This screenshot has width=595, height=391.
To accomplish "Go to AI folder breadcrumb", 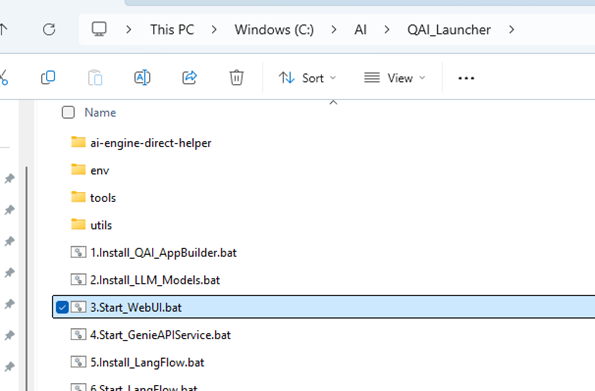I will 360,30.
